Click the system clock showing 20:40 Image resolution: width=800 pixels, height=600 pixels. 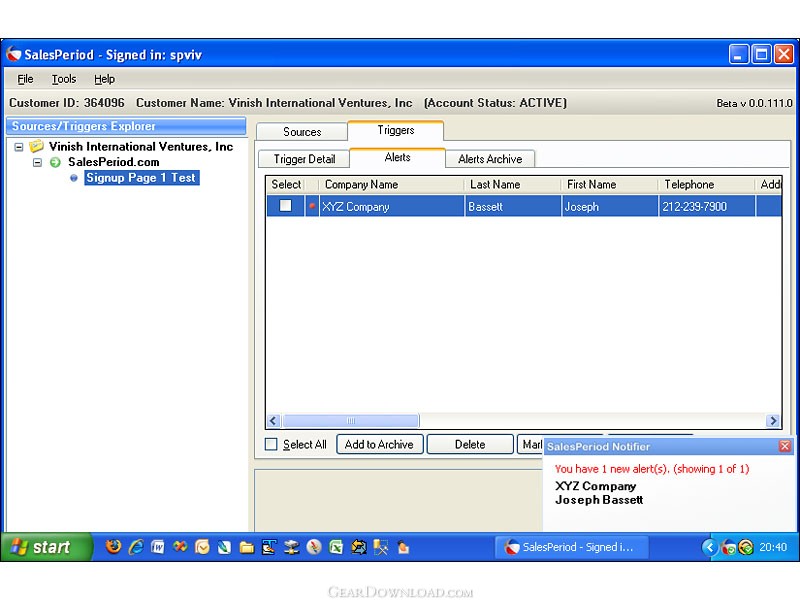coord(773,547)
